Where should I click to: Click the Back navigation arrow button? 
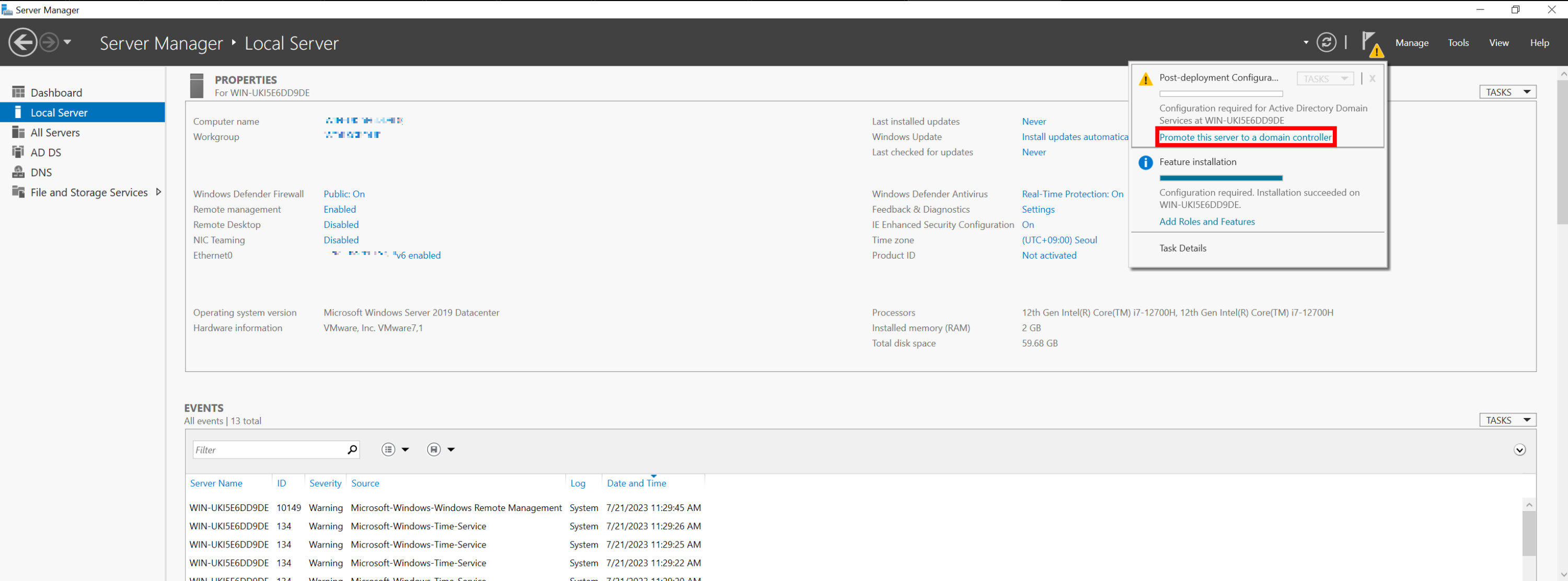(22, 43)
